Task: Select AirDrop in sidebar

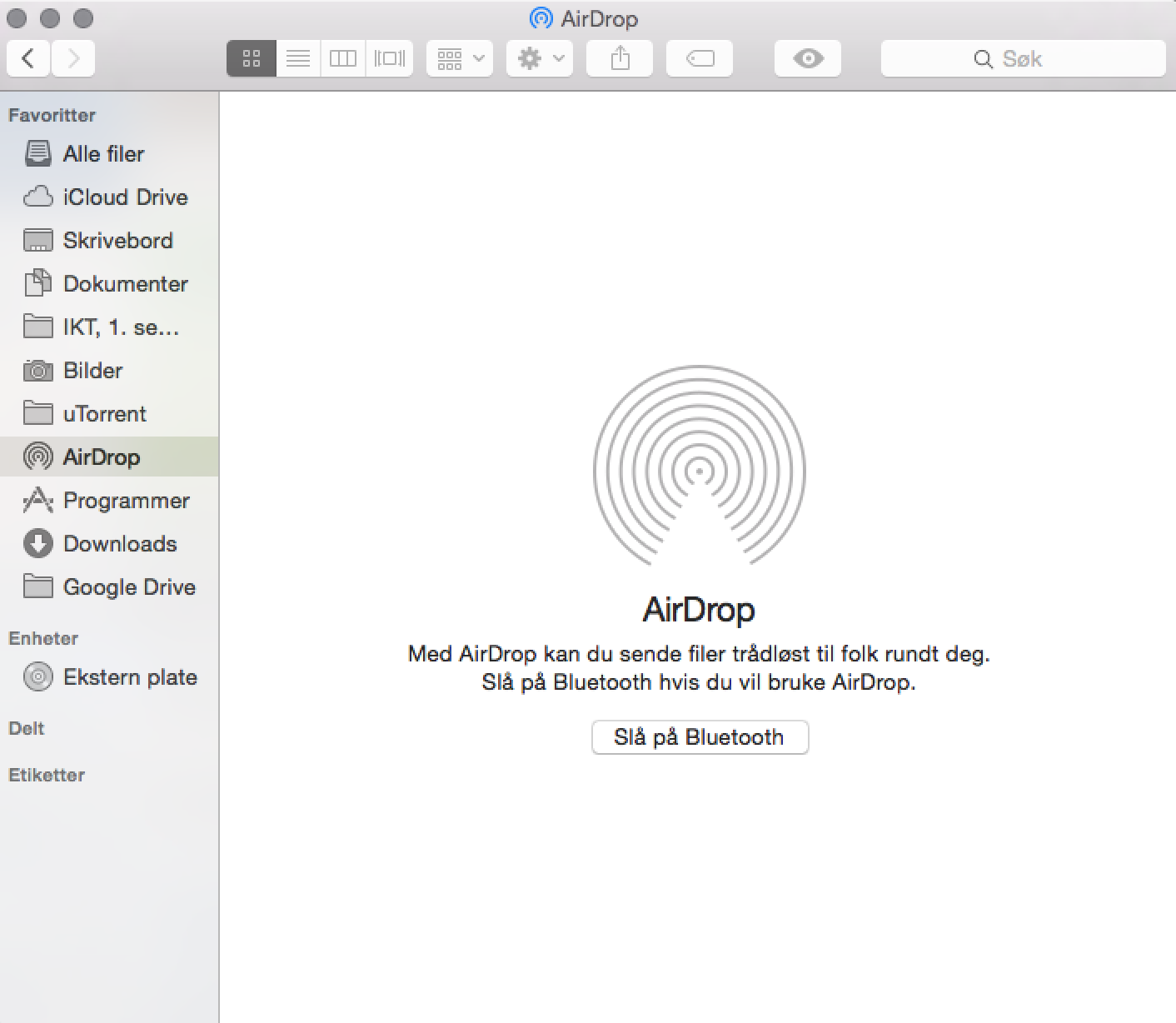Action: [x=109, y=457]
